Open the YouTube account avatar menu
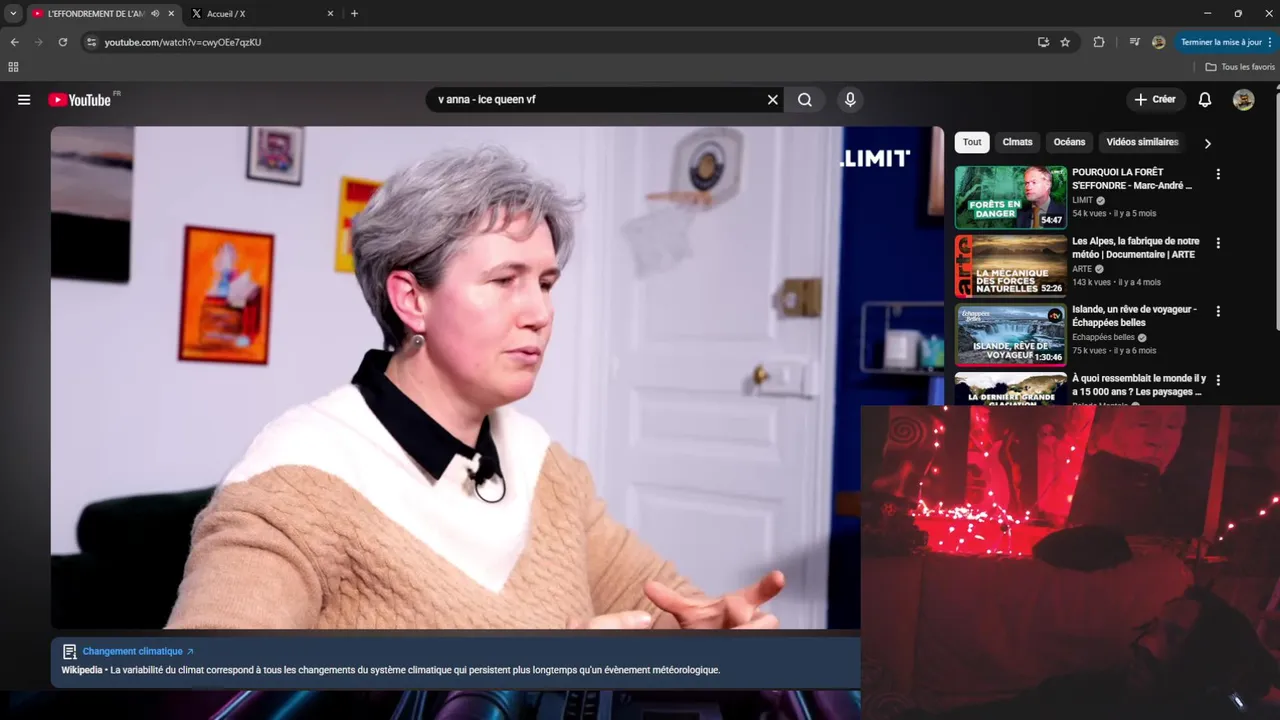The width and height of the screenshot is (1280, 720). click(x=1243, y=100)
